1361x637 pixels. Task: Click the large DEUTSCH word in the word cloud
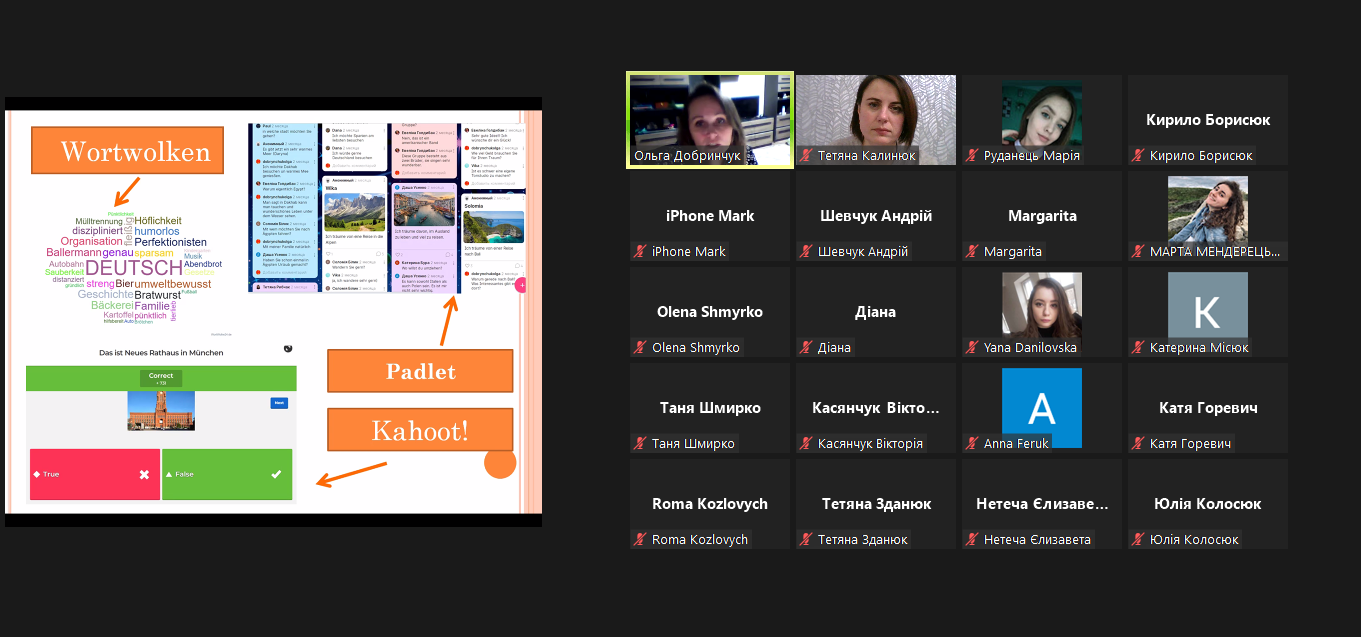pyautogui.click(x=134, y=268)
